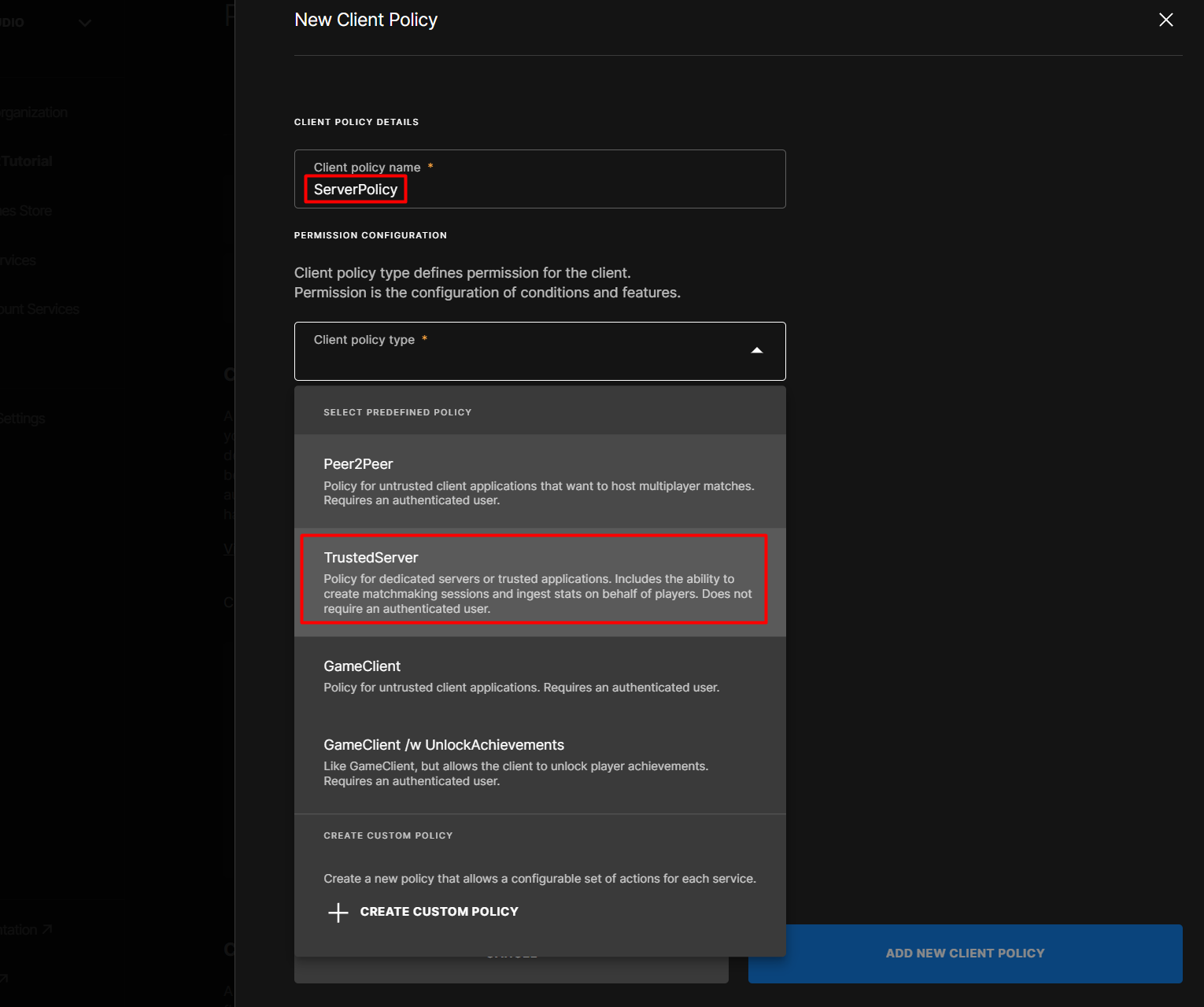
Task: Select the GameClient policy option
Action: pyautogui.click(x=539, y=676)
